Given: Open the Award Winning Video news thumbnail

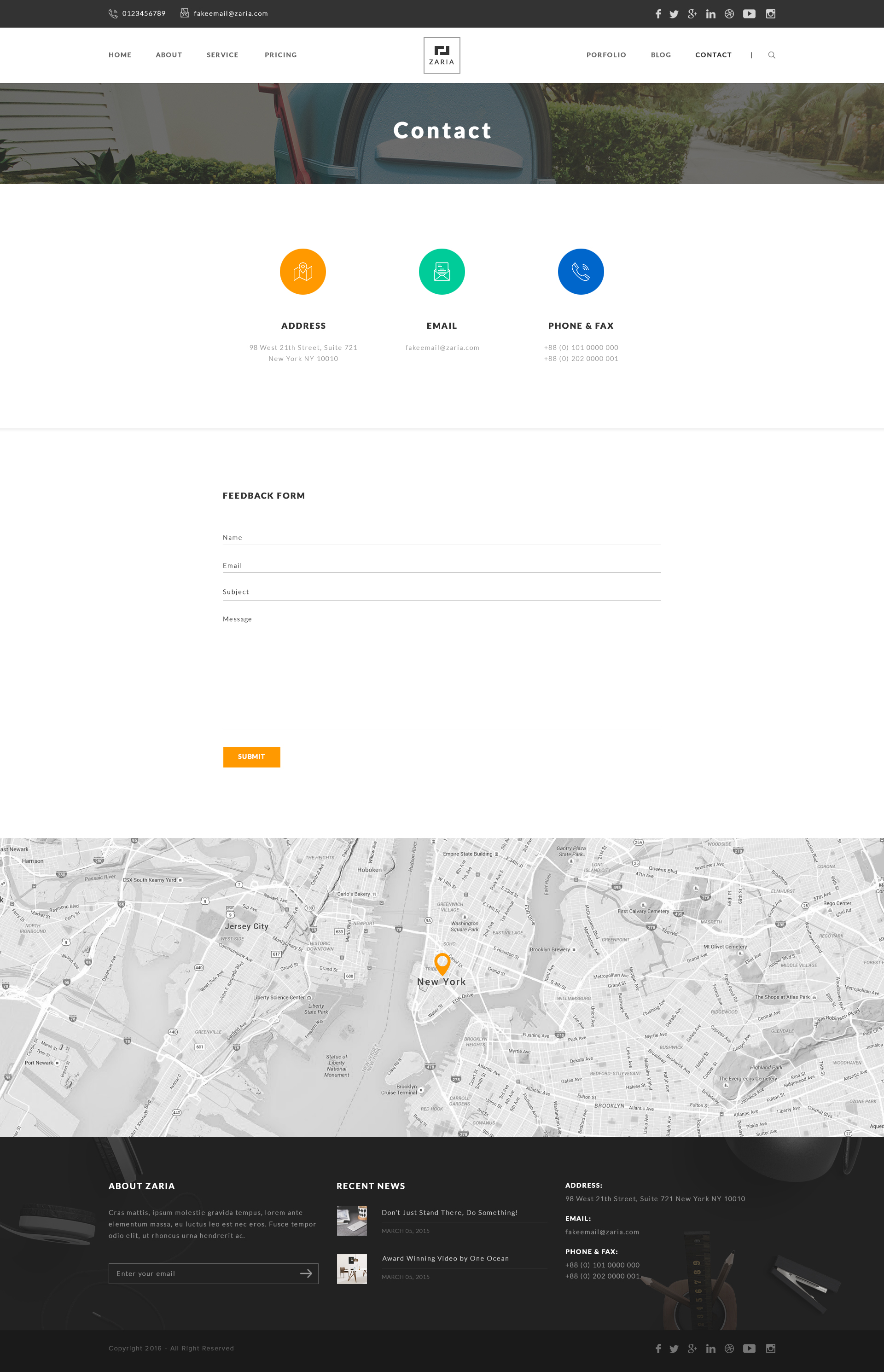Looking at the screenshot, I should point(351,1269).
